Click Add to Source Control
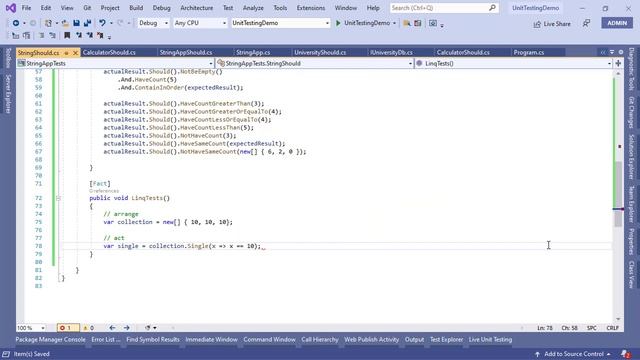The height and width of the screenshot is (360, 640). point(573,354)
